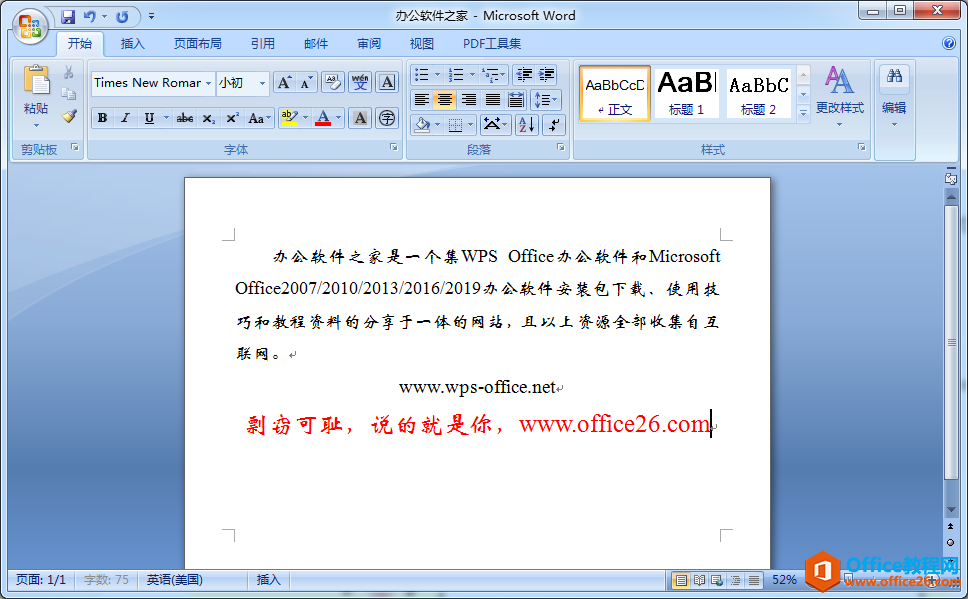Cut the selected text
The image size is (968, 599).
(x=69, y=73)
